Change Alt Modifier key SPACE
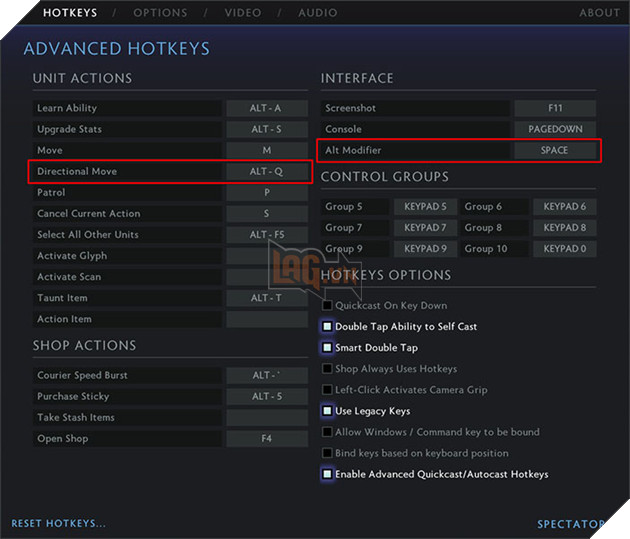 tap(555, 150)
